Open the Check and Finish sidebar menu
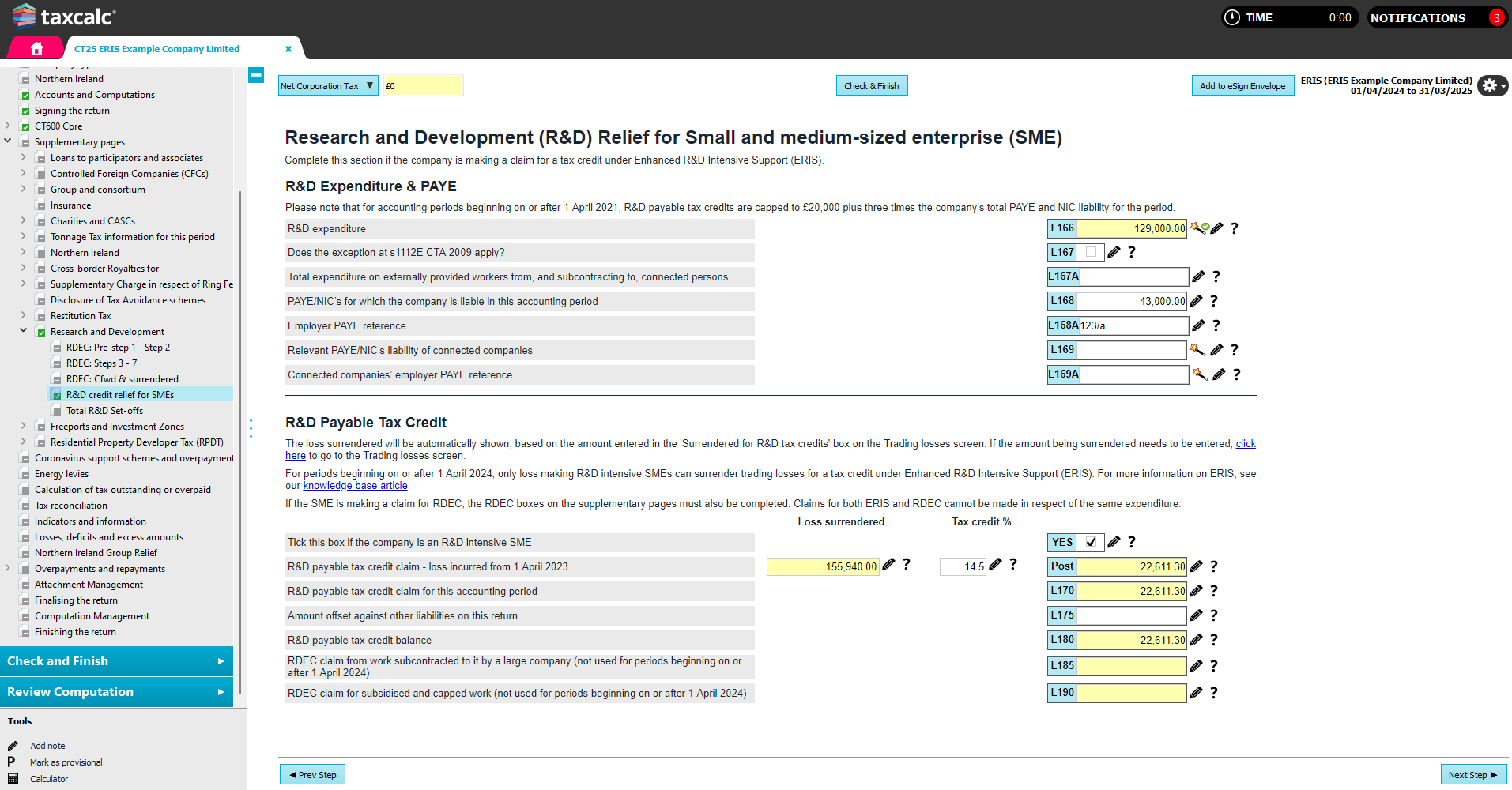Image resolution: width=1512 pixels, height=790 pixels. 116,661
